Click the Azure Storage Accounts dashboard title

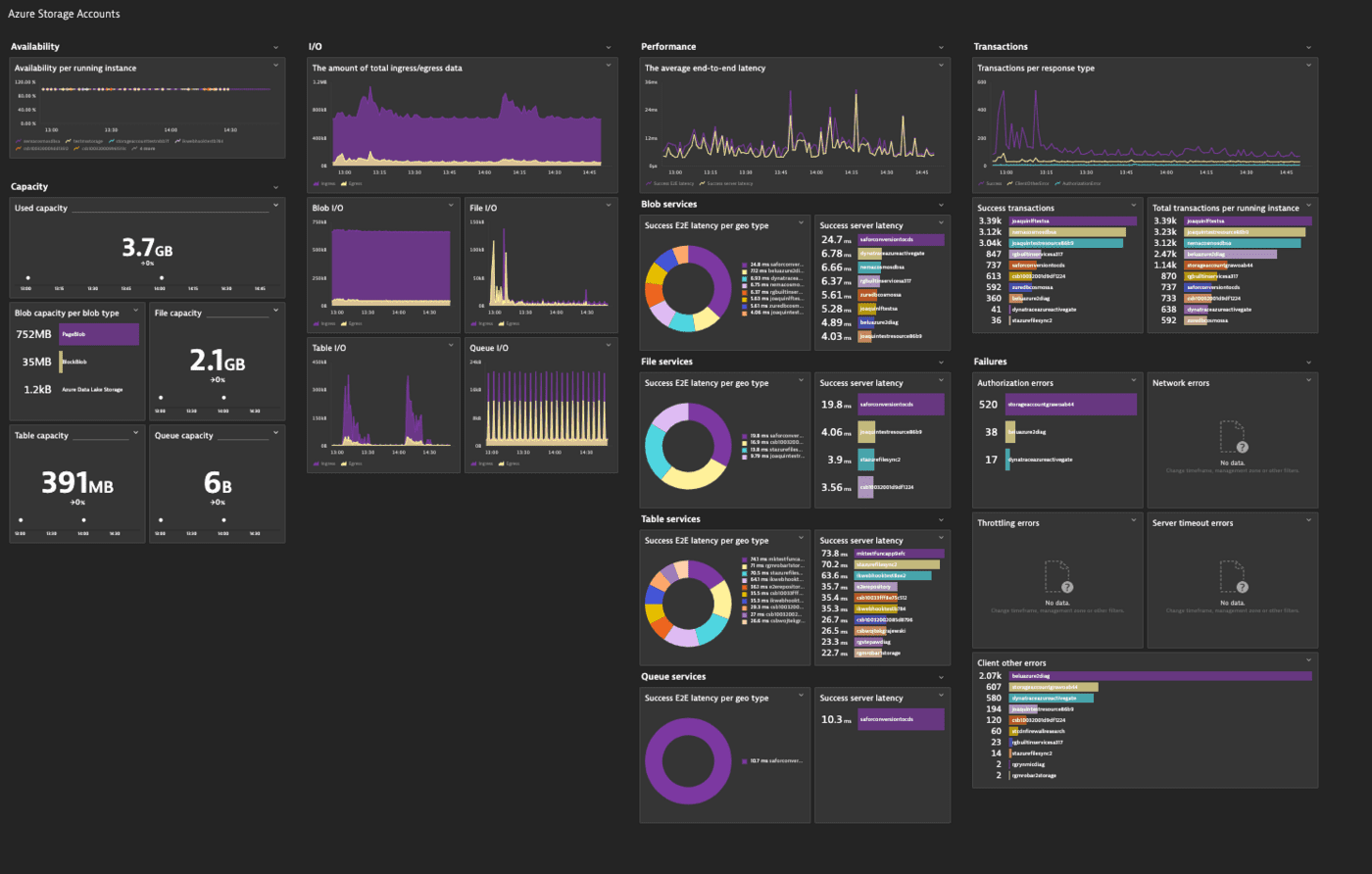65,13
